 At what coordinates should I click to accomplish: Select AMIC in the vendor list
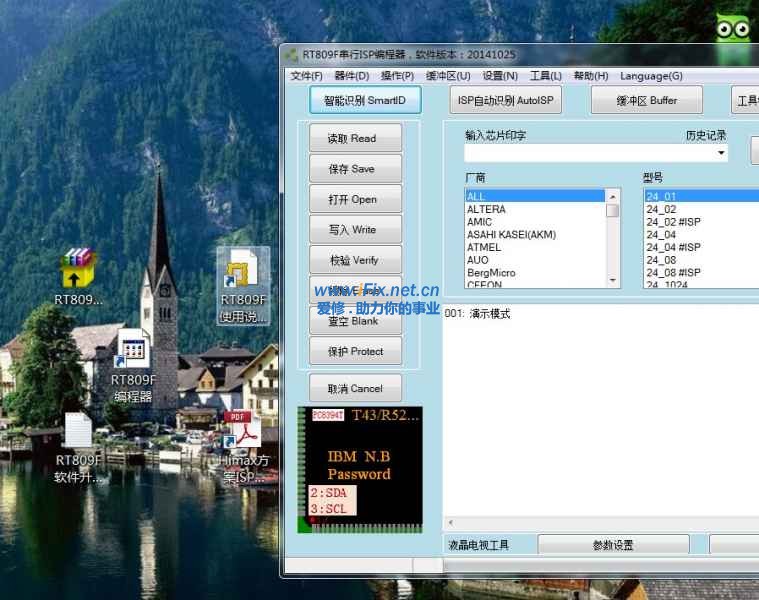click(535, 222)
